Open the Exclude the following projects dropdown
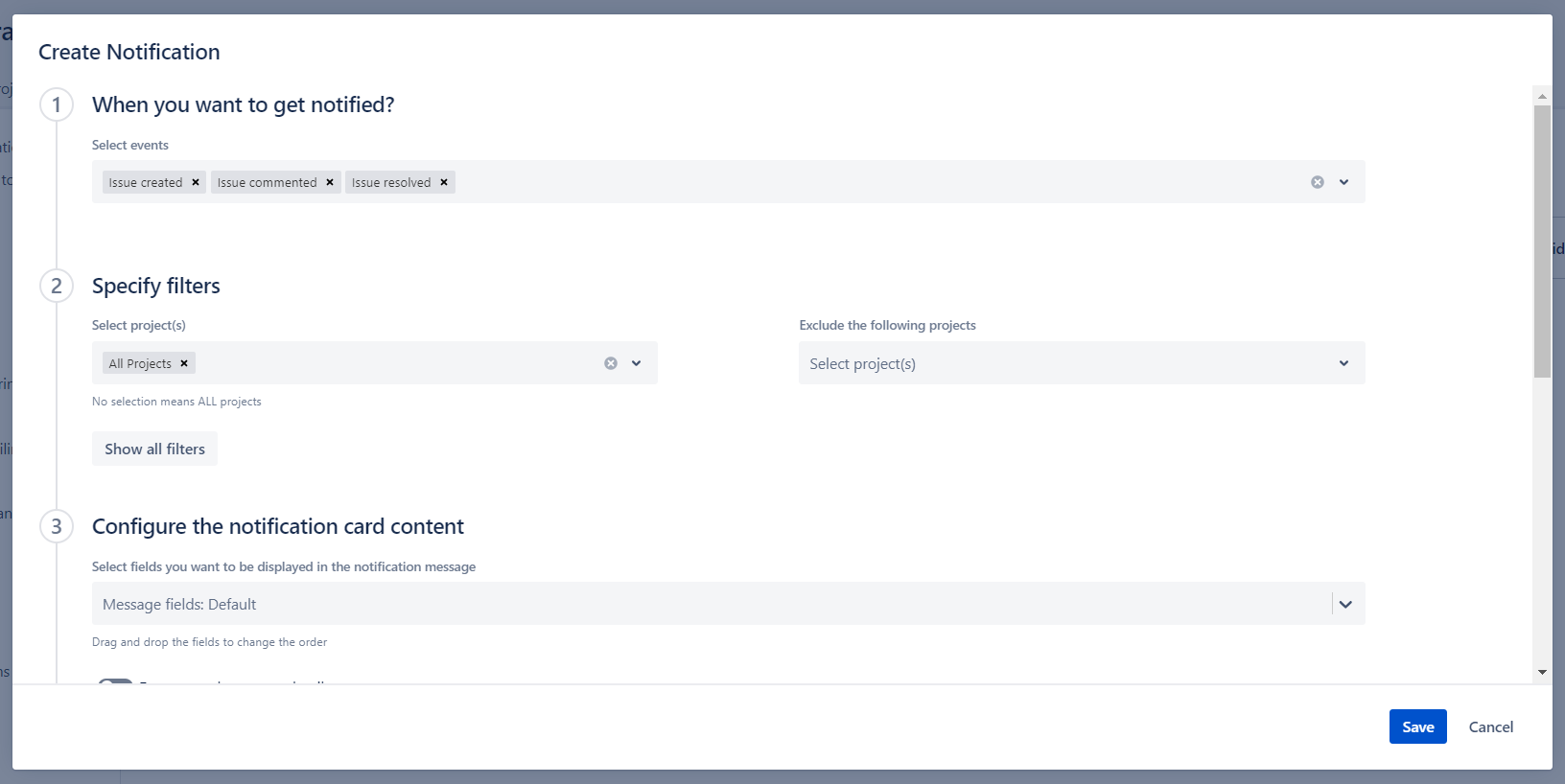 tap(1081, 363)
